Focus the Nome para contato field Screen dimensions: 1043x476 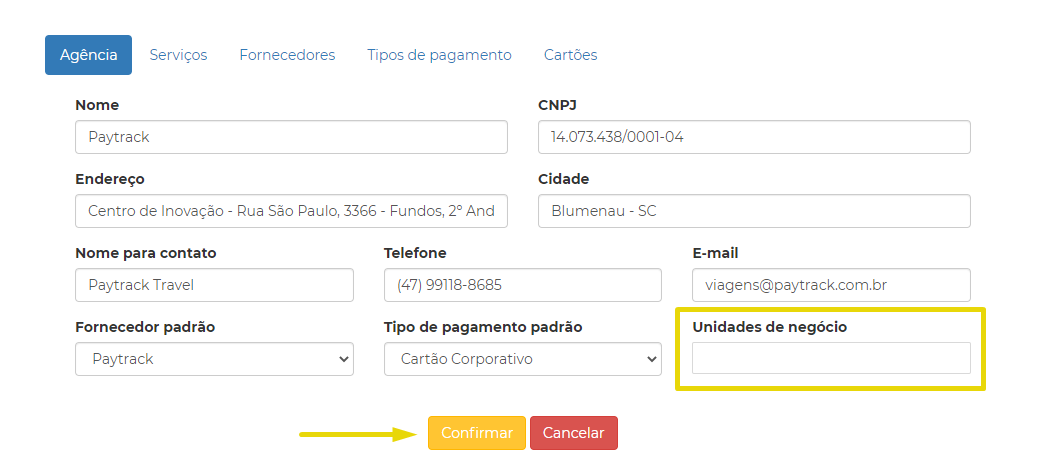pos(214,285)
